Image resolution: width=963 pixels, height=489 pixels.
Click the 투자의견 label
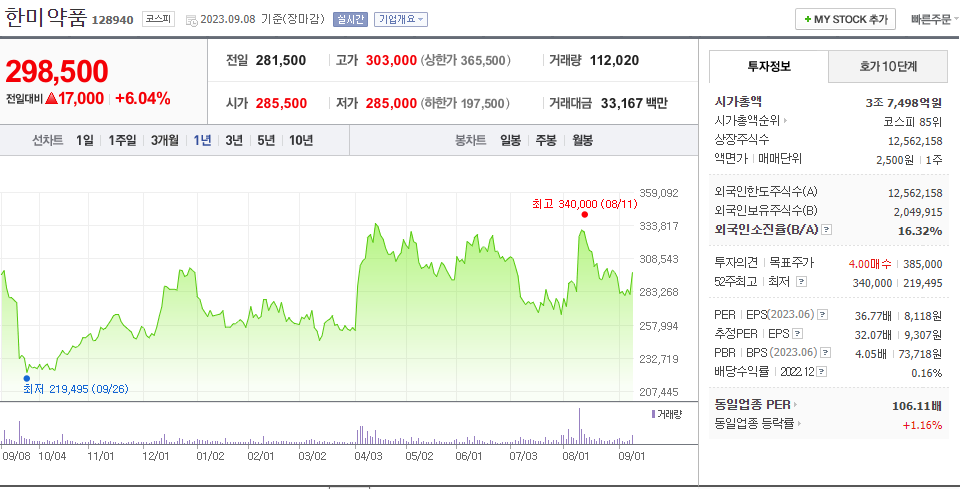(736, 263)
